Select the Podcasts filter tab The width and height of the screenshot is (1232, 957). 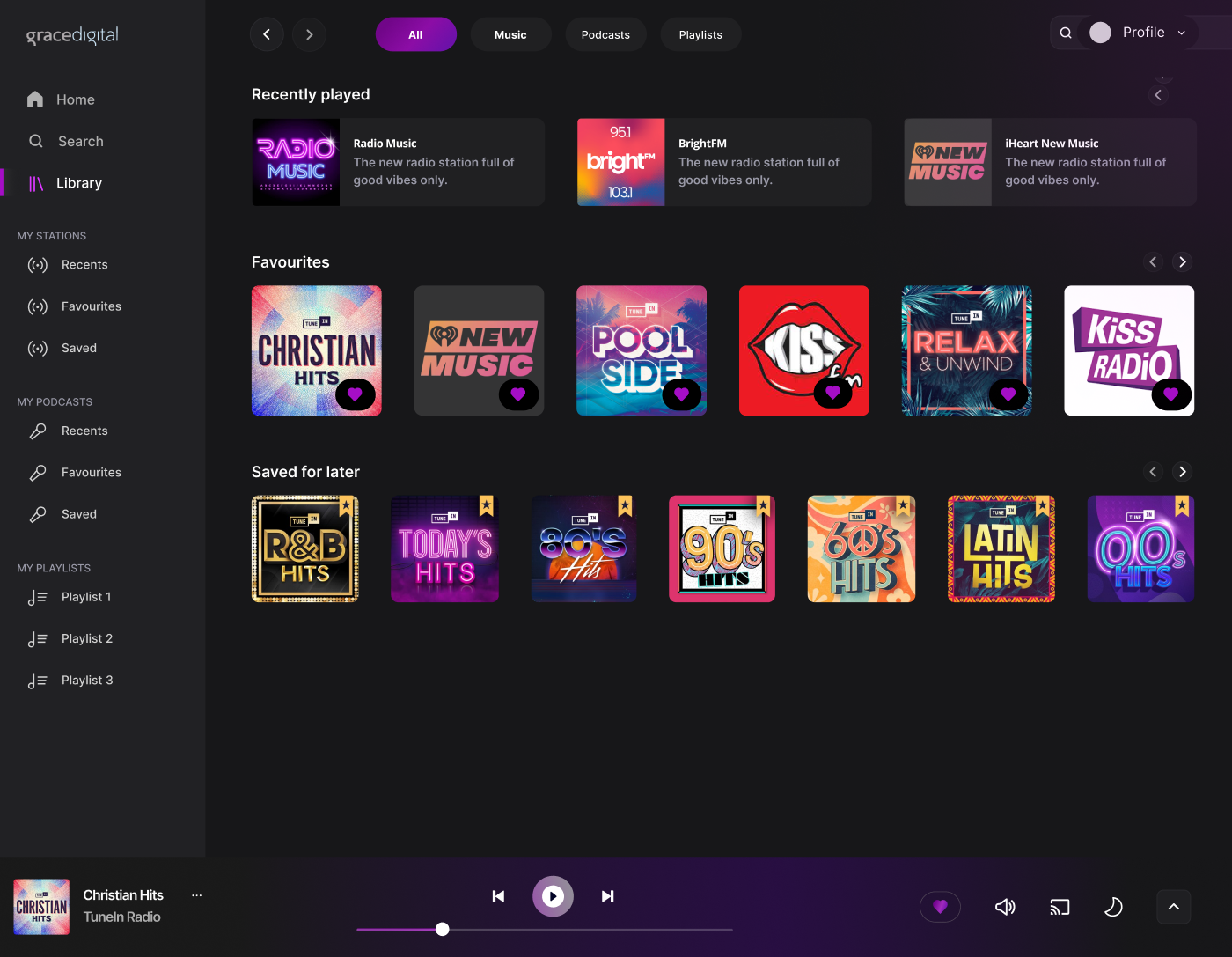[605, 34]
